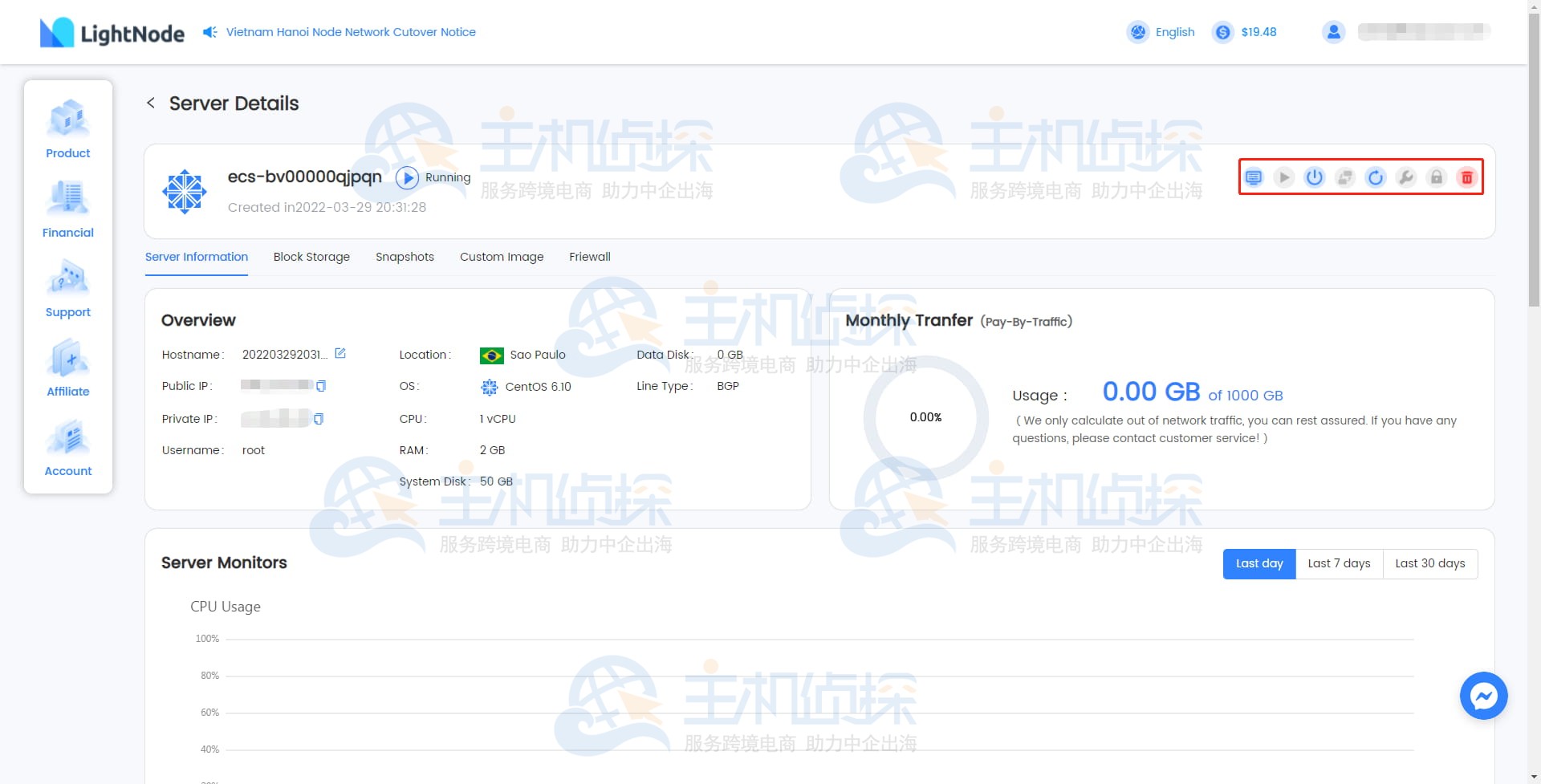The width and height of the screenshot is (1541, 784).
Task: Go back using the arrow beside Server Details
Action: pyautogui.click(x=151, y=103)
